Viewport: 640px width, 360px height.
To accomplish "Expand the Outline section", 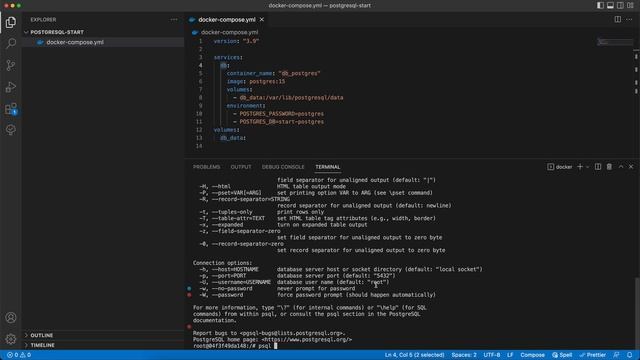I will tap(42, 335).
